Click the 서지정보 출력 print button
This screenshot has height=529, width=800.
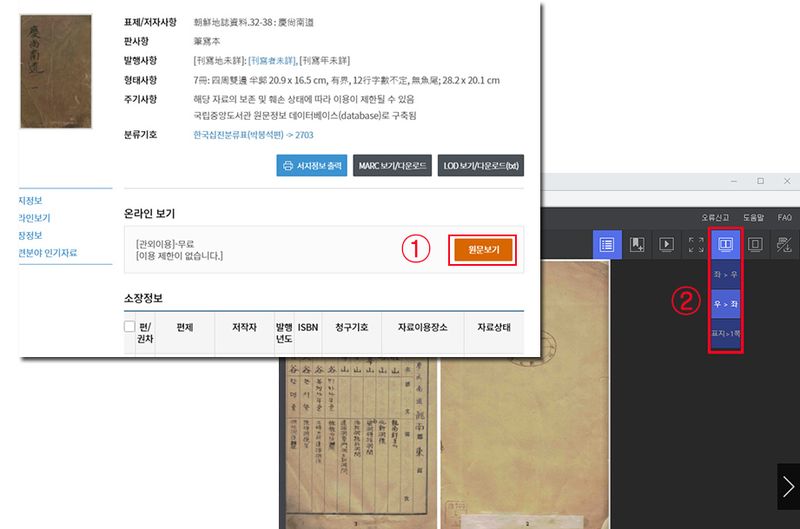311,166
